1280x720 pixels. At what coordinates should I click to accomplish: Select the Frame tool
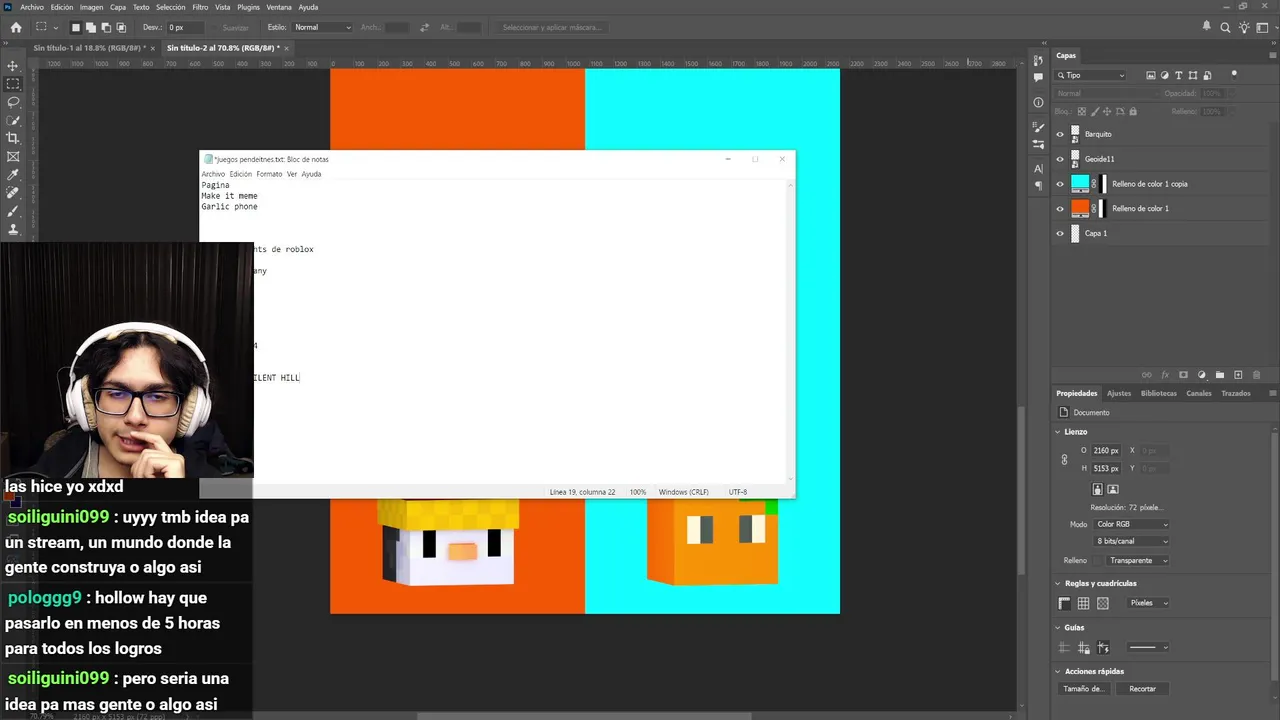tap(13, 157)
